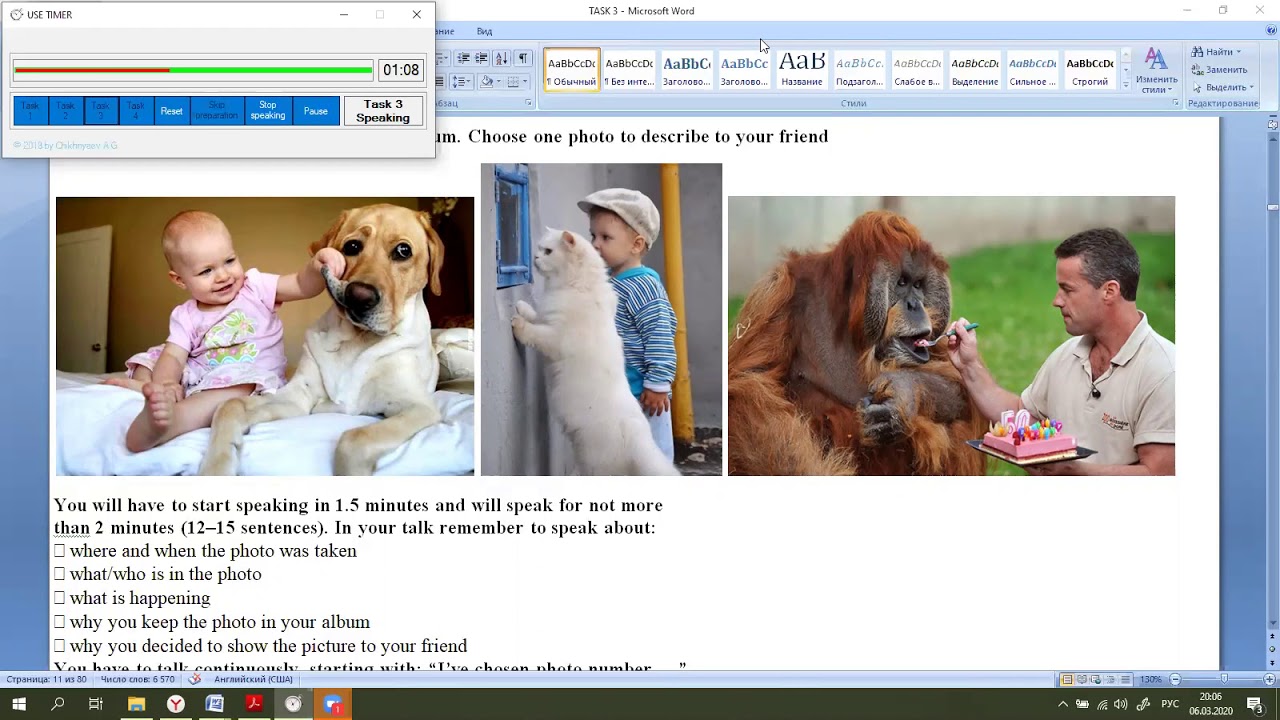Image resolution: width=1280 pixels, height=720 pixels.
Task: Click the decrease indent icon
Action: pos(463,59)
